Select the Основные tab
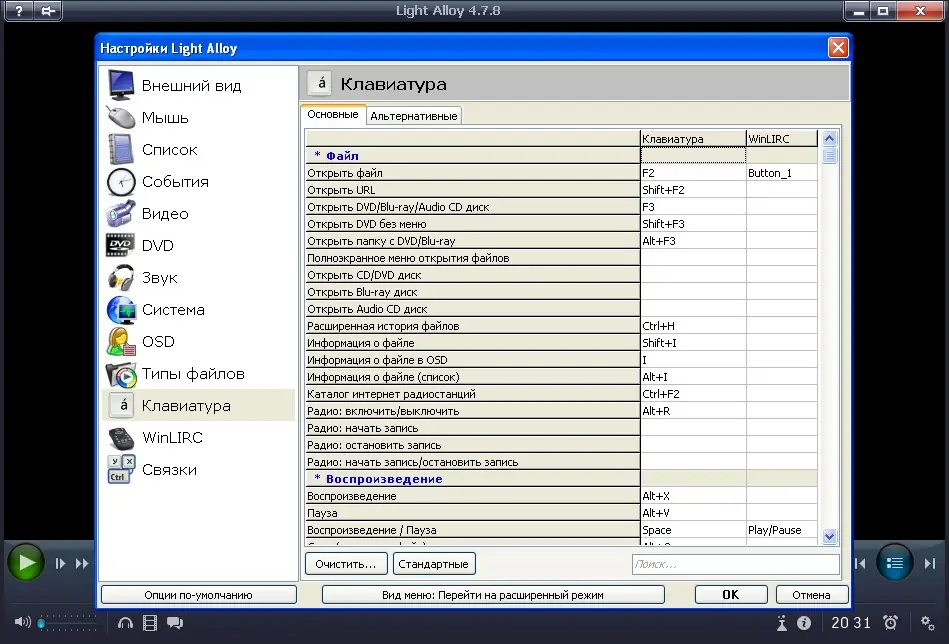The image size is (949, 644). pyautogui.click(x=333, y=114)
